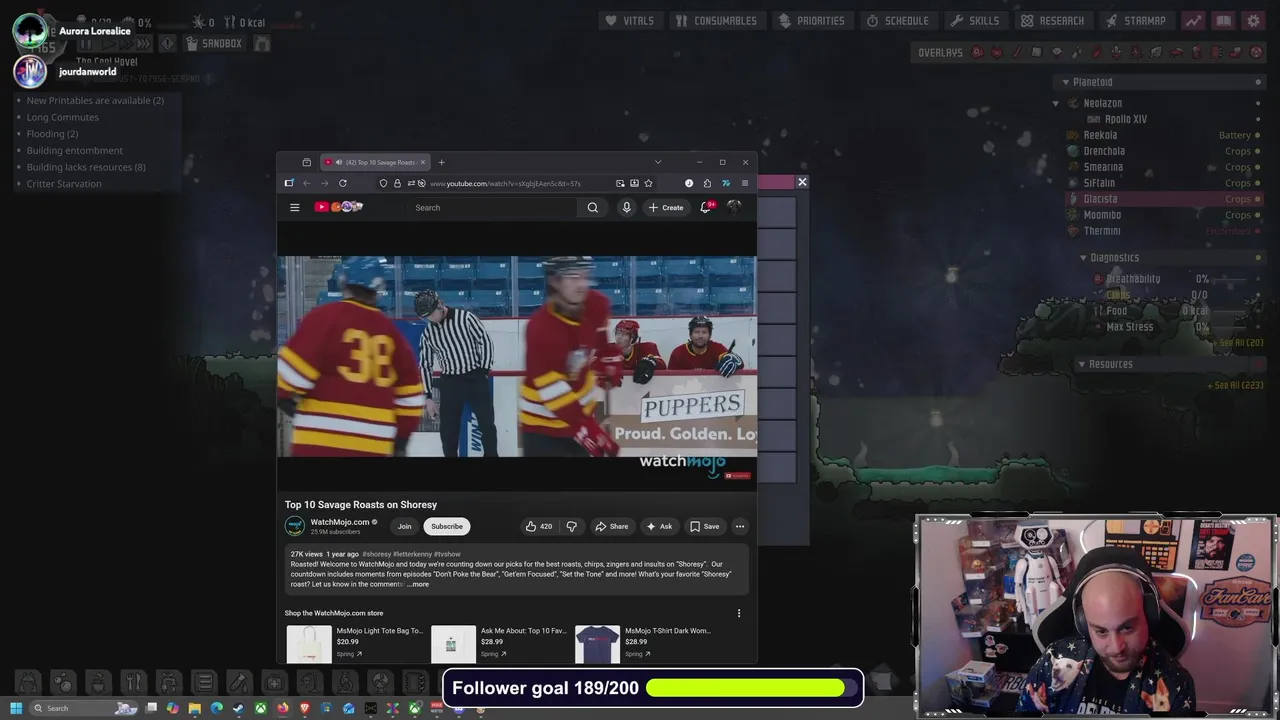Select Apollo XIV under Neolazon
The image size is (1280, 720).
pyautogui.click(x=1126, y=119)
